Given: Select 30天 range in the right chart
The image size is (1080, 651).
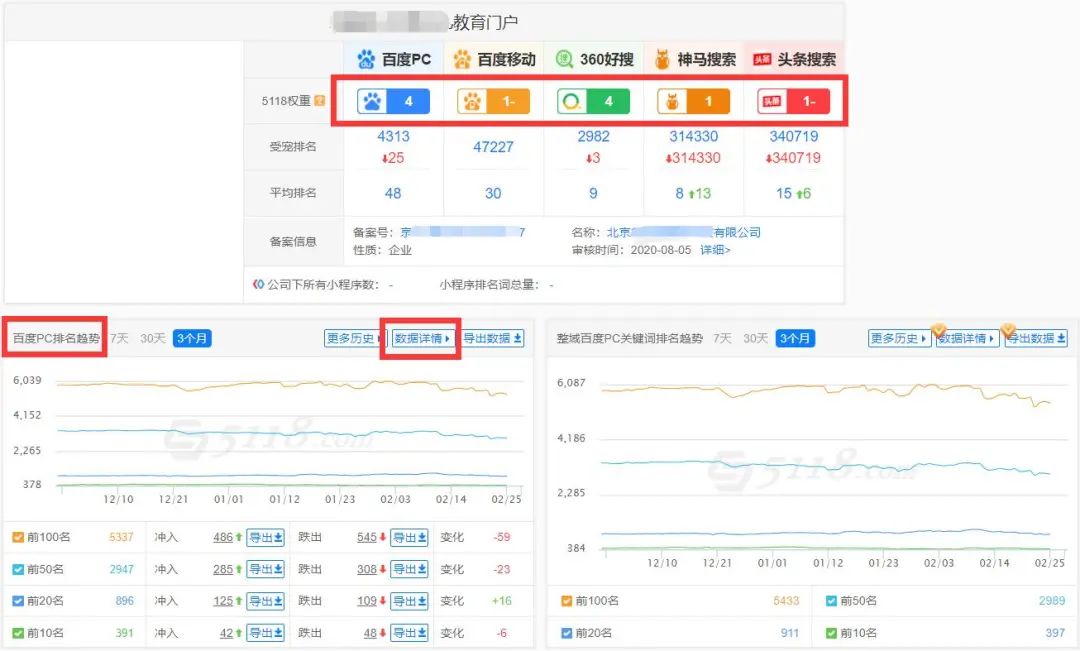Looking at the screenshot, I should click(755, 339).
